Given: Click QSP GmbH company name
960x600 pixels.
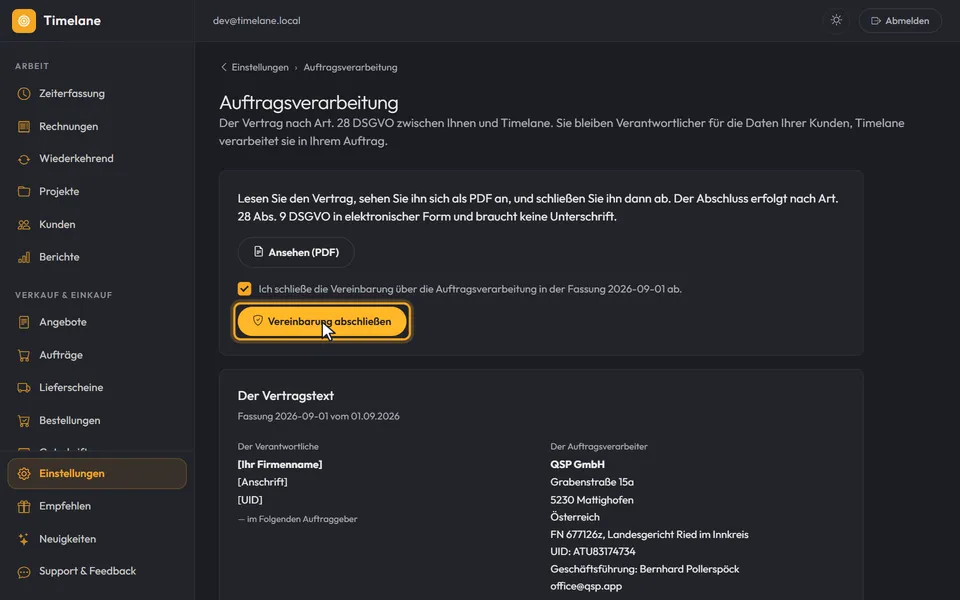Looking at the screenshot, I should coord(577,465).
